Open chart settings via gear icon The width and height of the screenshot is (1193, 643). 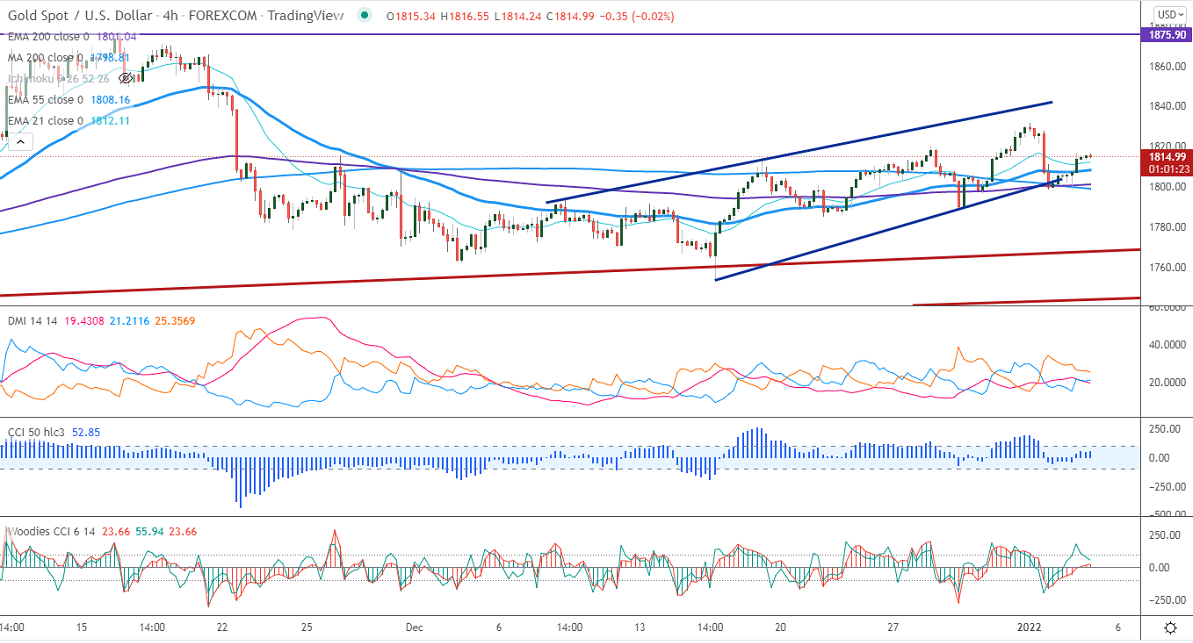[1170, 628]
